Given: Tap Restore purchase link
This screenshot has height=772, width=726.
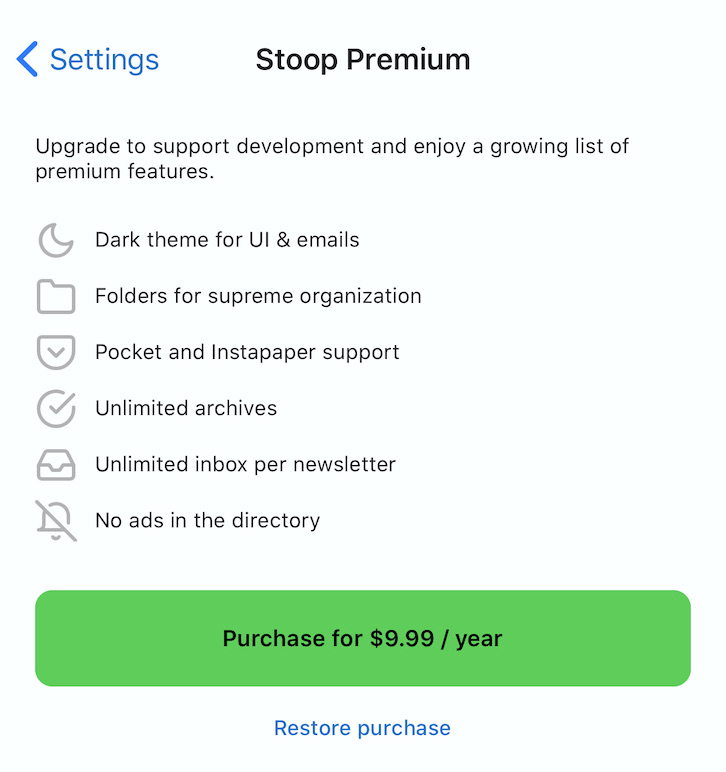Looking at the screenshot, I should pos(362,728).
